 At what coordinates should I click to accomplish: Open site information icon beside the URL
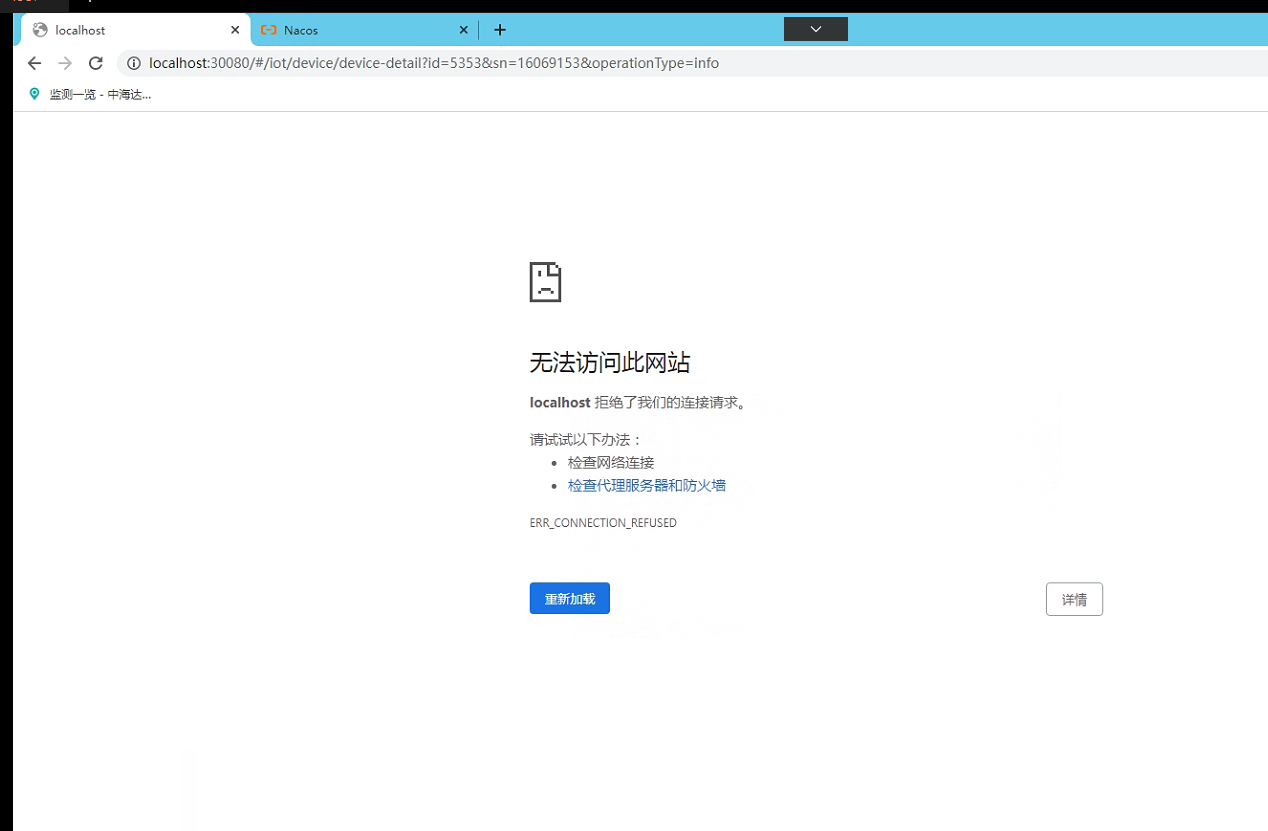(133, 63)
